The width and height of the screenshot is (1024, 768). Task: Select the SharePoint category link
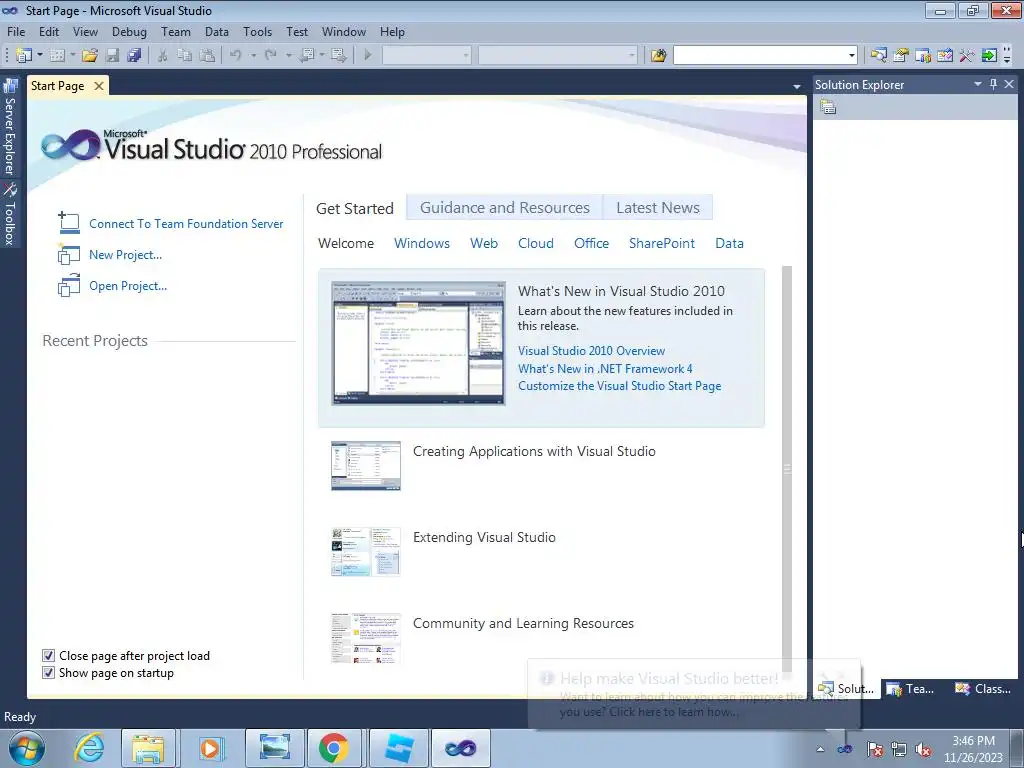coord(662,243)
